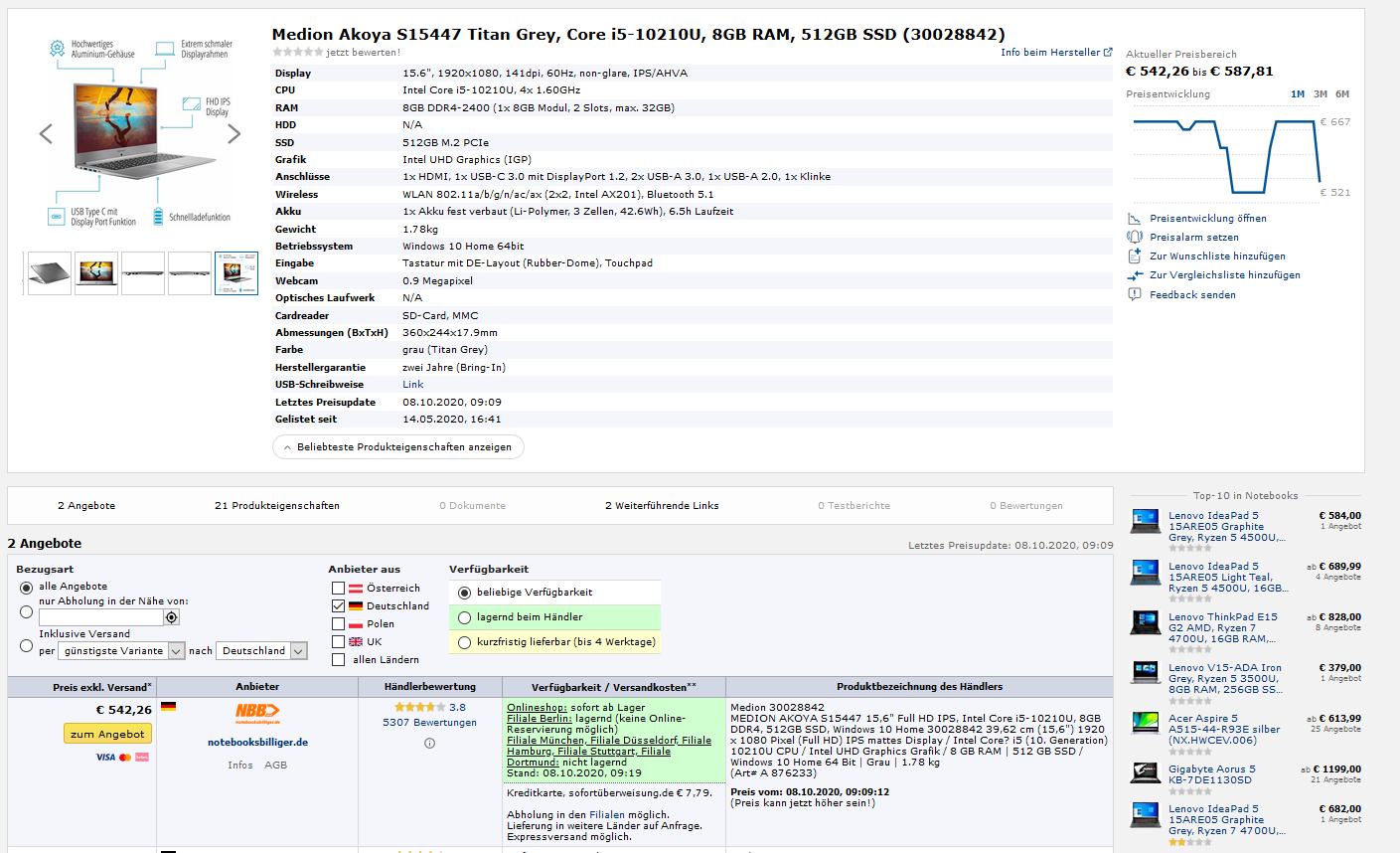Open the 2 Angebote tab
This screenshot has height=853, width=1400.
pyautogui.click(x=86, y=506)
